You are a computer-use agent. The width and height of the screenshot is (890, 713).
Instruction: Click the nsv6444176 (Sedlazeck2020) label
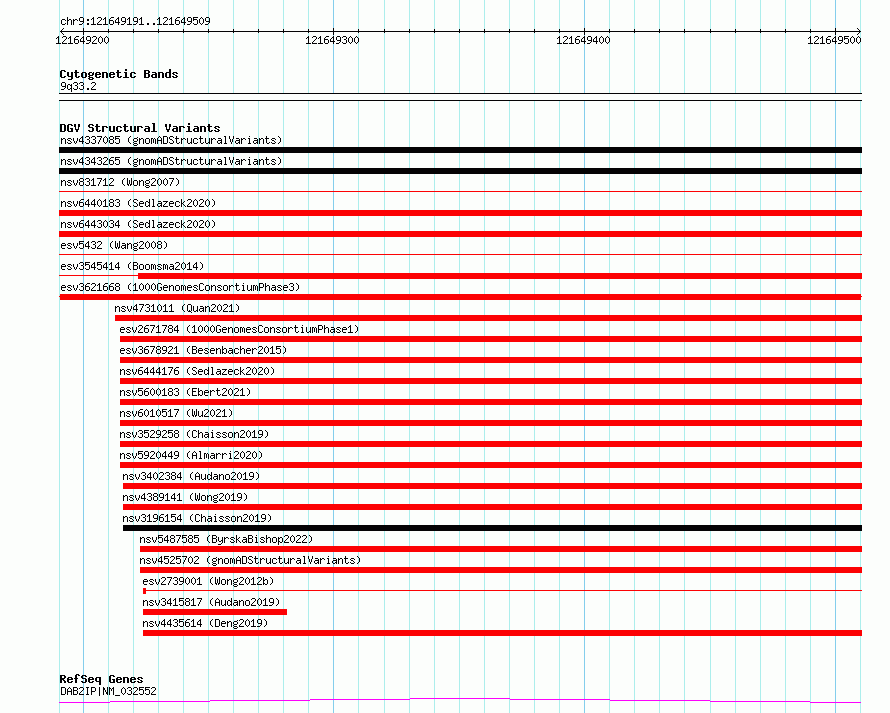pos(197,371)
